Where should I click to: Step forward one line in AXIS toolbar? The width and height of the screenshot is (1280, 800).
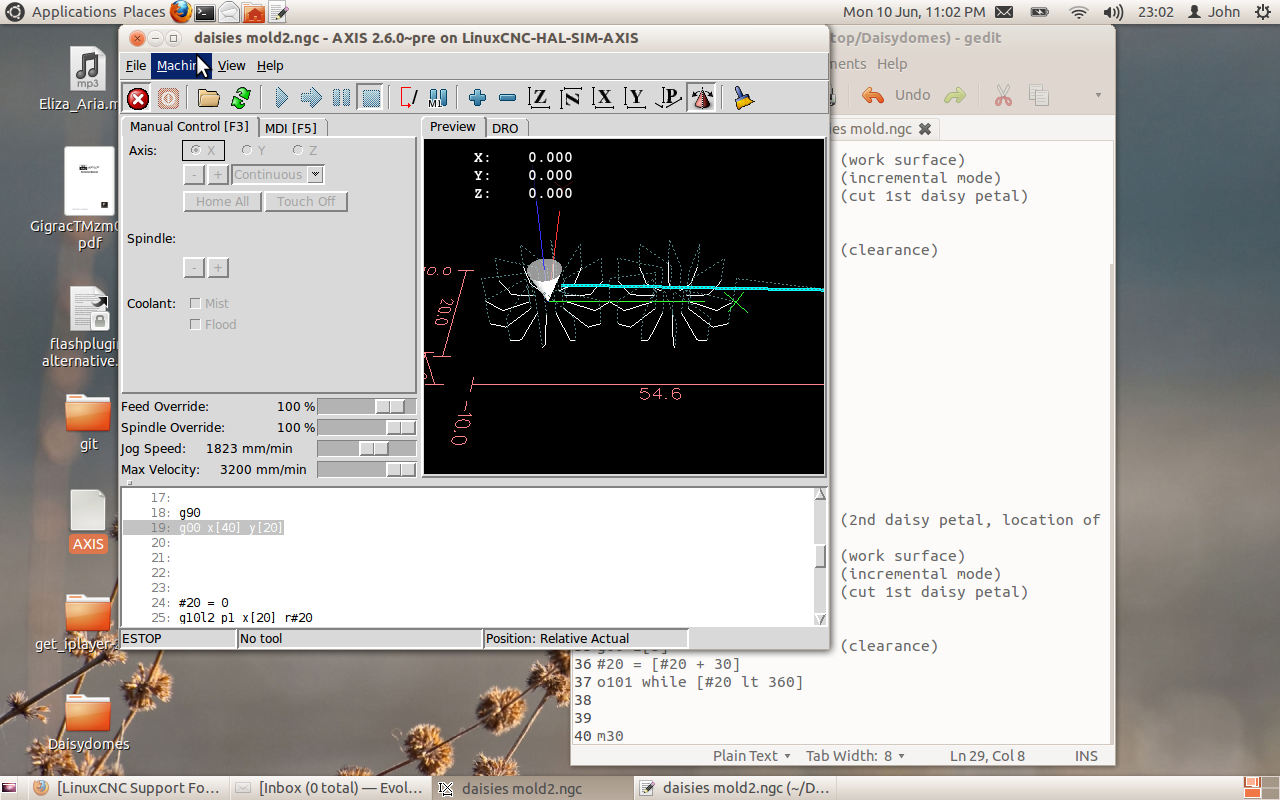[x=311, y=98]
